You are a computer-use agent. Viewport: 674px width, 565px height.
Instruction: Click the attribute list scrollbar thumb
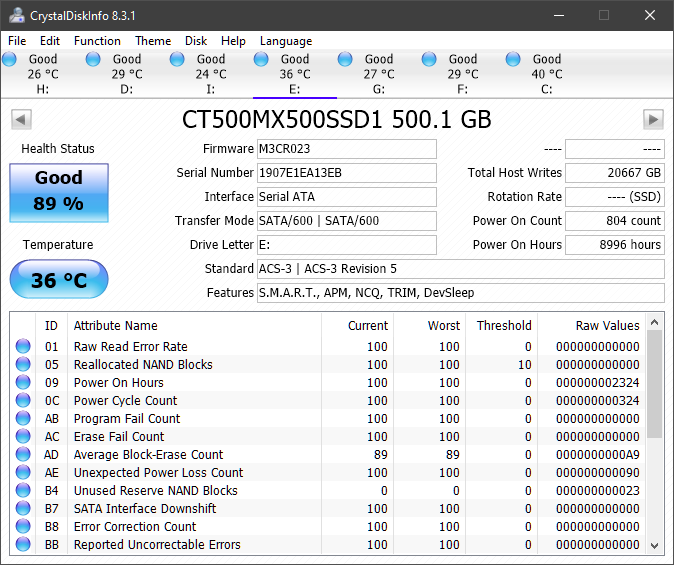click(x=655, y=384)
